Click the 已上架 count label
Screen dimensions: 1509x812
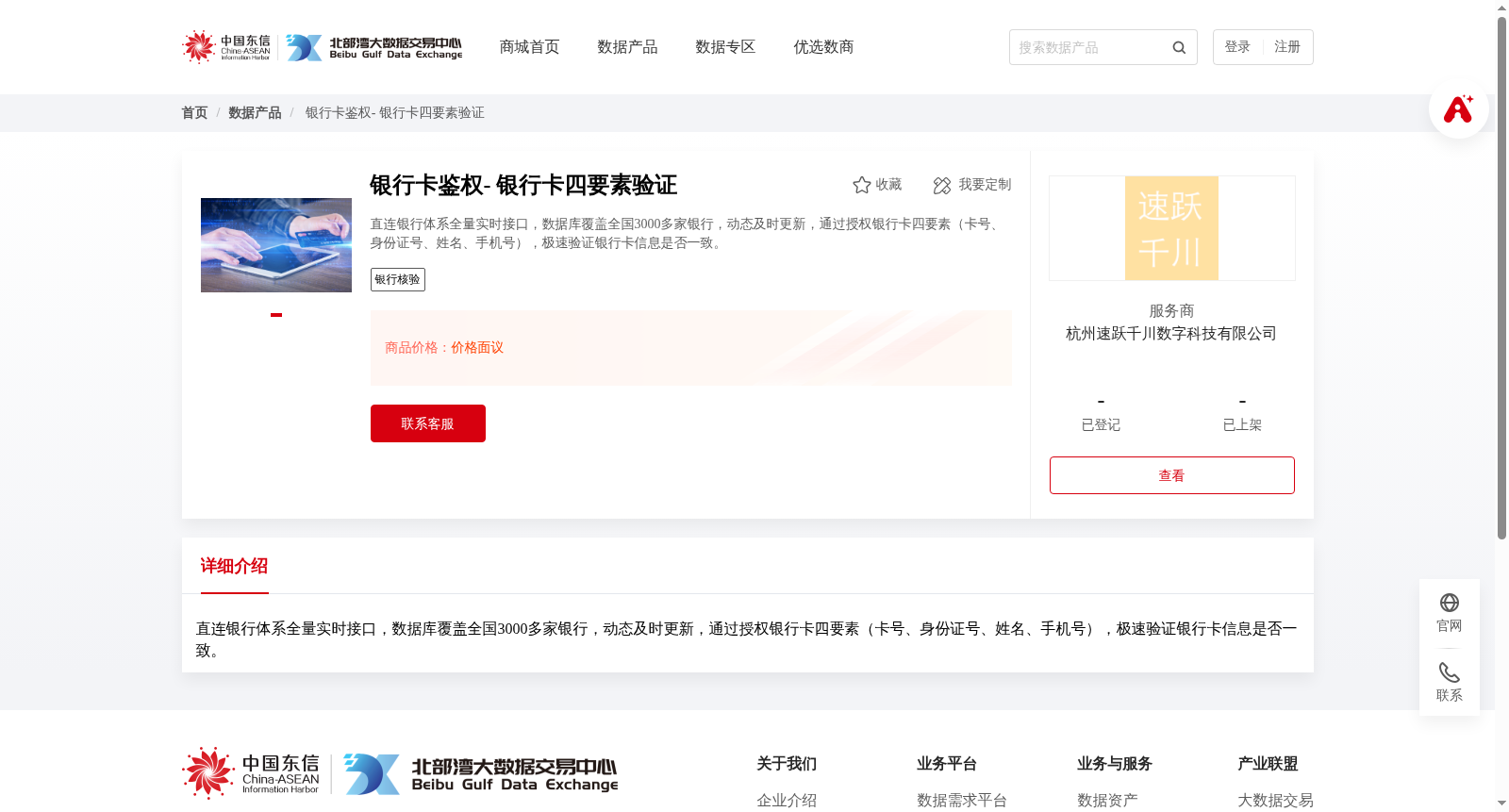[x=1242, y=425]
